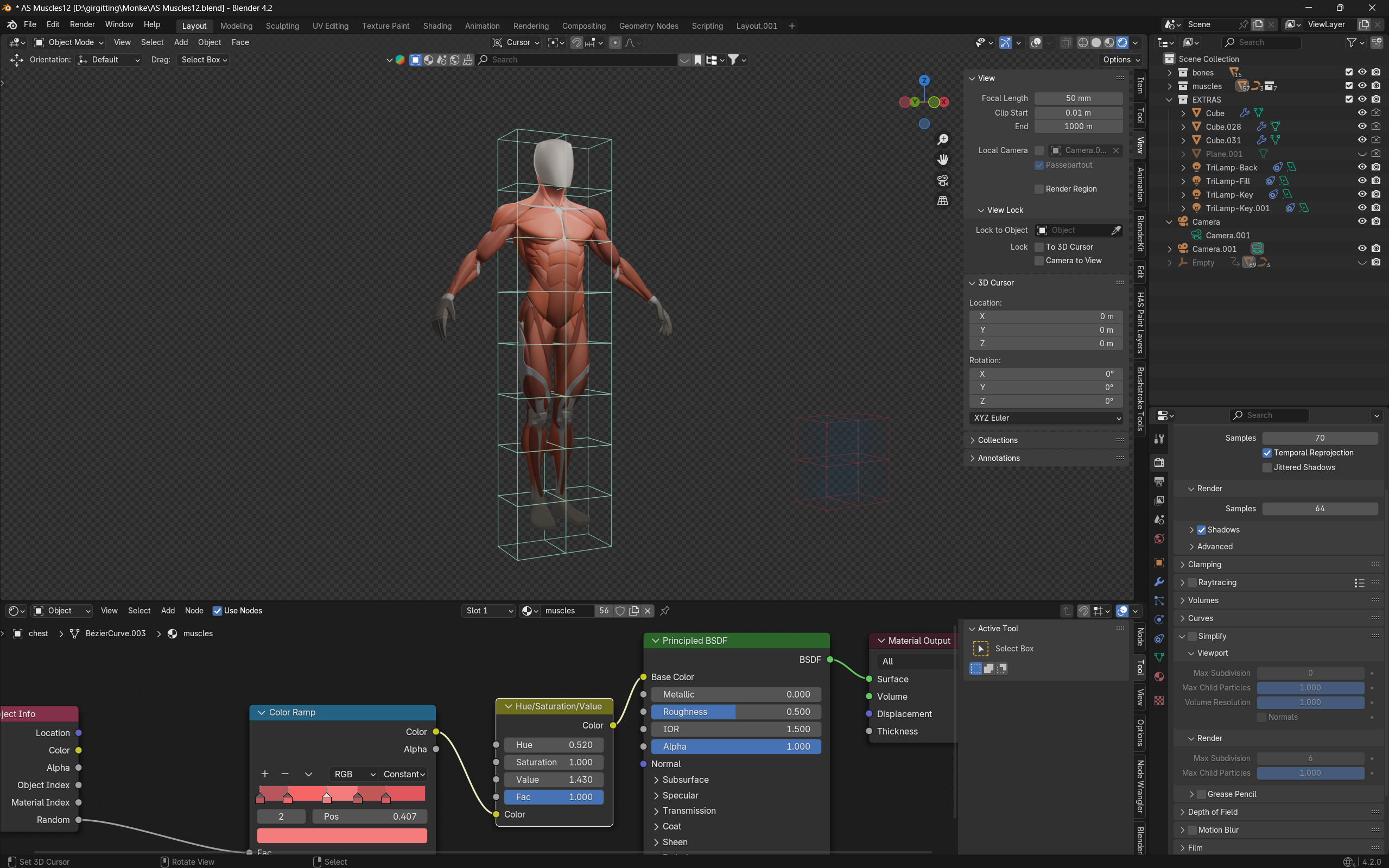Switch viewport to wireframe shading

coord(1082,42)
